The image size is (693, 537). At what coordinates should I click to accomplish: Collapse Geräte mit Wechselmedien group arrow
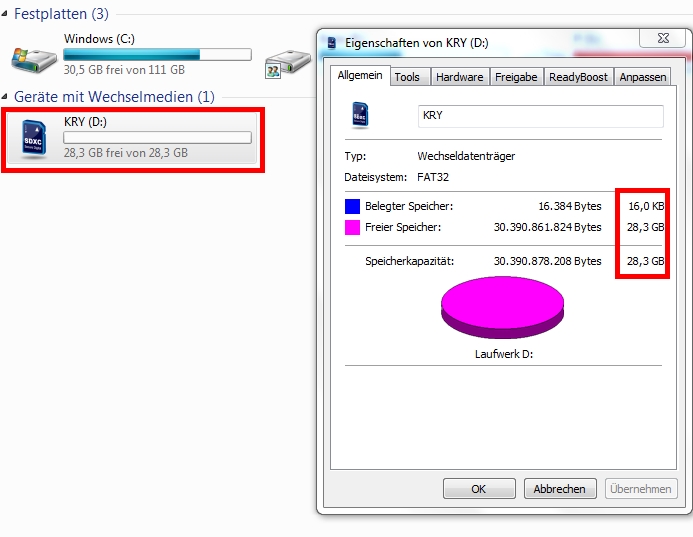[x=4, y=96]
